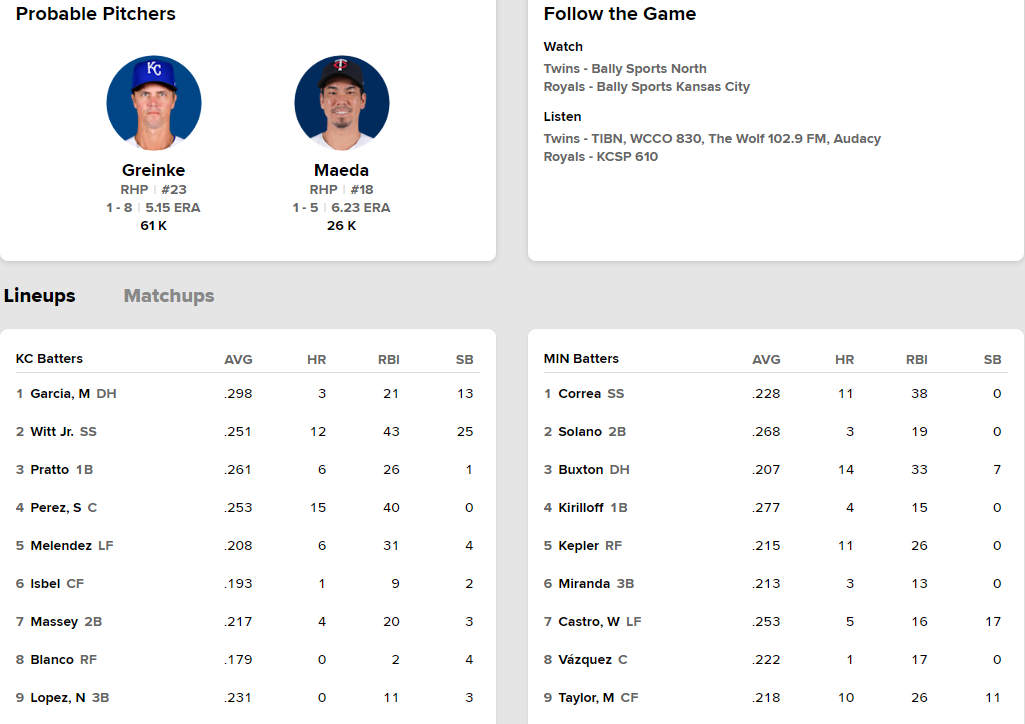
Task: Select the Lineups tab
Action: coord(40,296)
